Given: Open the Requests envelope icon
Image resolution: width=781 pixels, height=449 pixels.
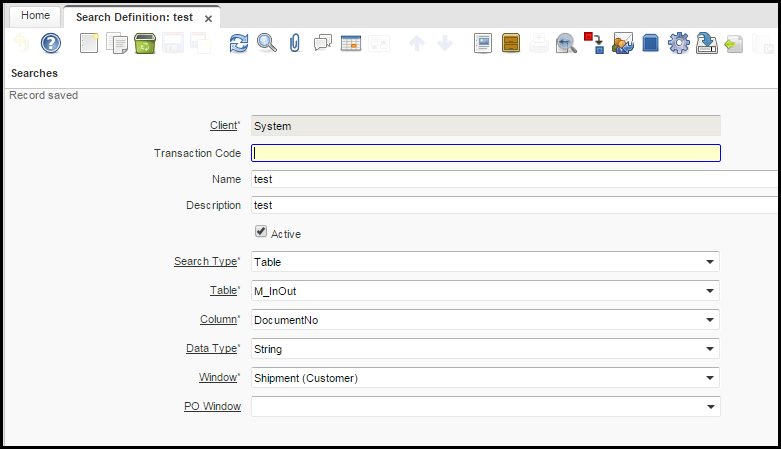Looking at the screenshot, I should 623,43.
